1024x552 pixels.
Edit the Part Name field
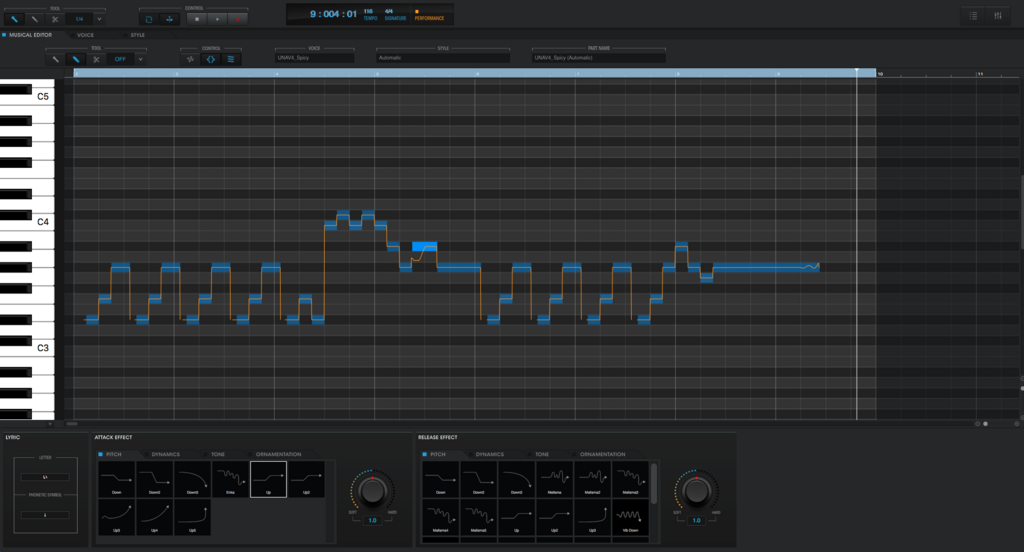599,57
